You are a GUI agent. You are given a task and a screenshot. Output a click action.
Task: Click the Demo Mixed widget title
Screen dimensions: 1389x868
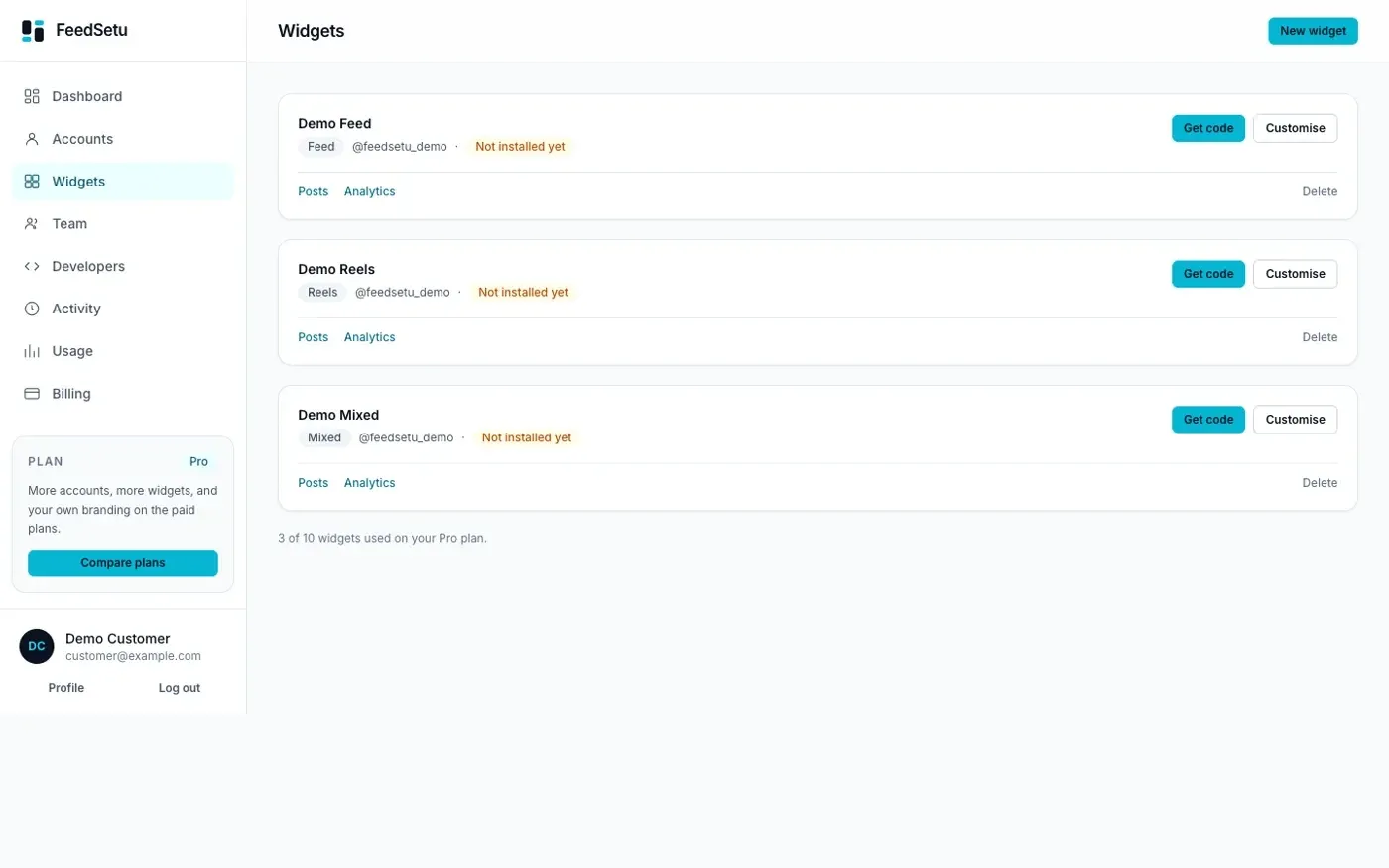(338, 415)
